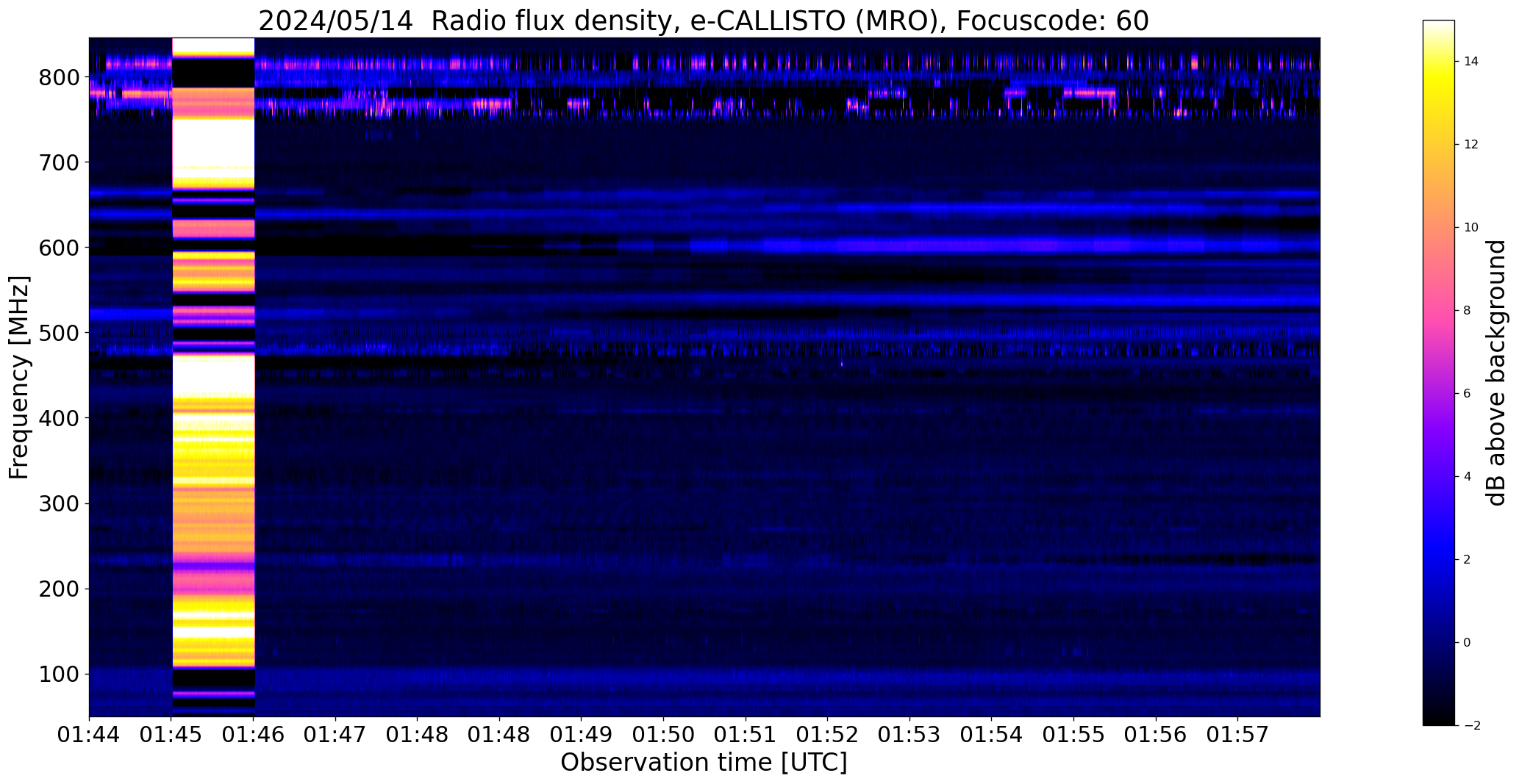Image resolution: width=1519 pixels, height=784 pixels.
Task: Click the colorbar tick label 4
Action: point(1467,477)
